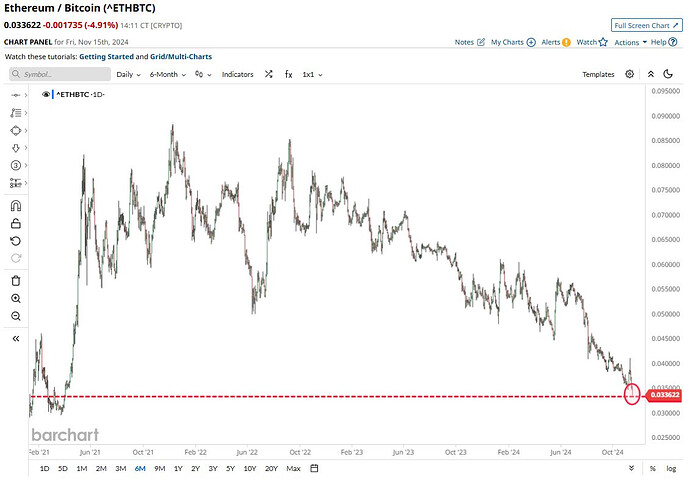The width and height of the screenshot is (690, 481).
Task: Open the Actions dropdown
Action: click(x=630, y=42)
